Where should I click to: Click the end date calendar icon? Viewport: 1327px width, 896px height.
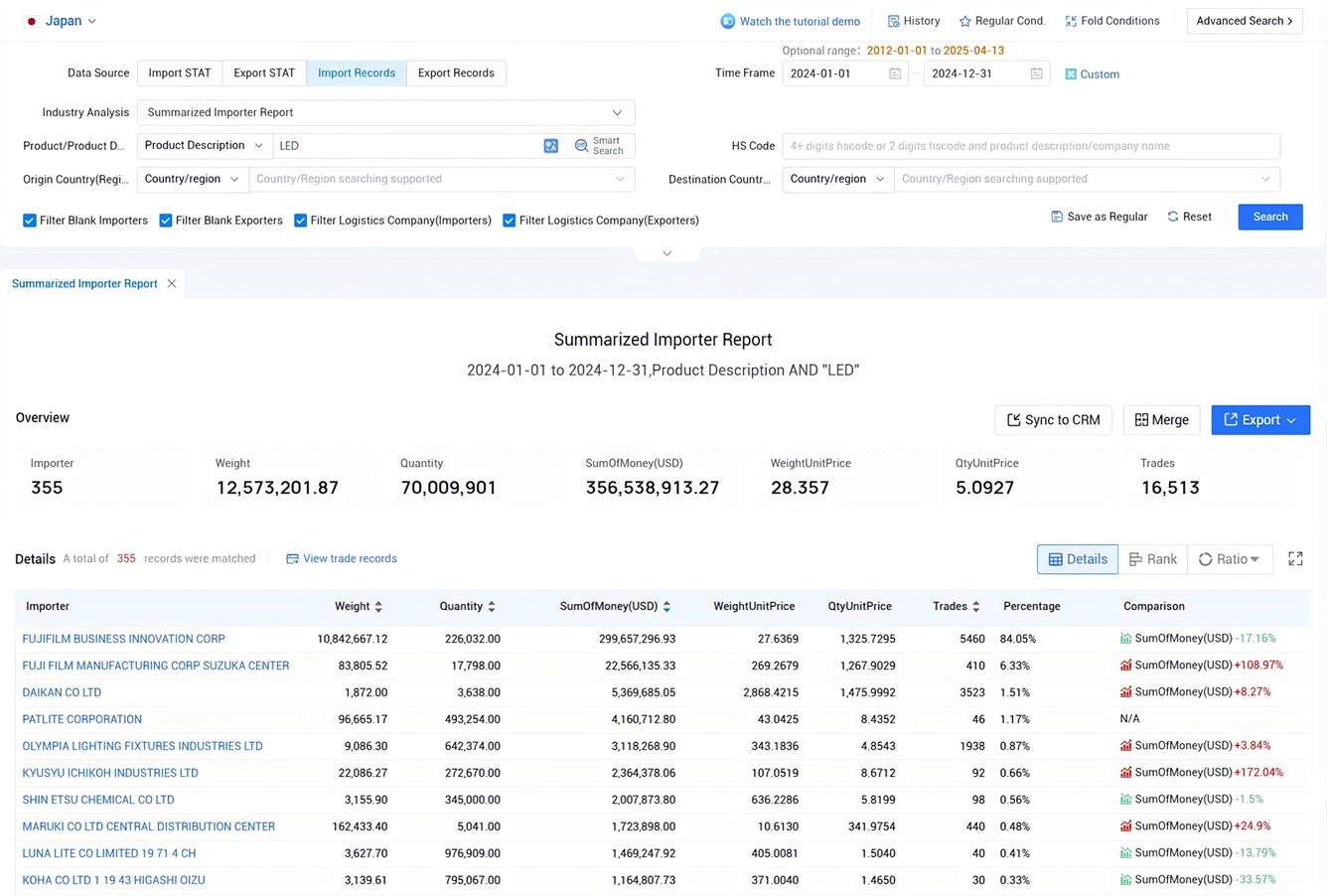pos(1037,74)
